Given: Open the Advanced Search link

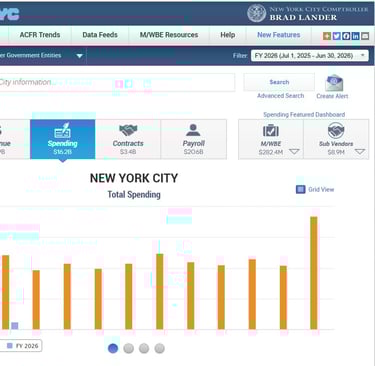Looking at the screenshot, I should [280, 96].
